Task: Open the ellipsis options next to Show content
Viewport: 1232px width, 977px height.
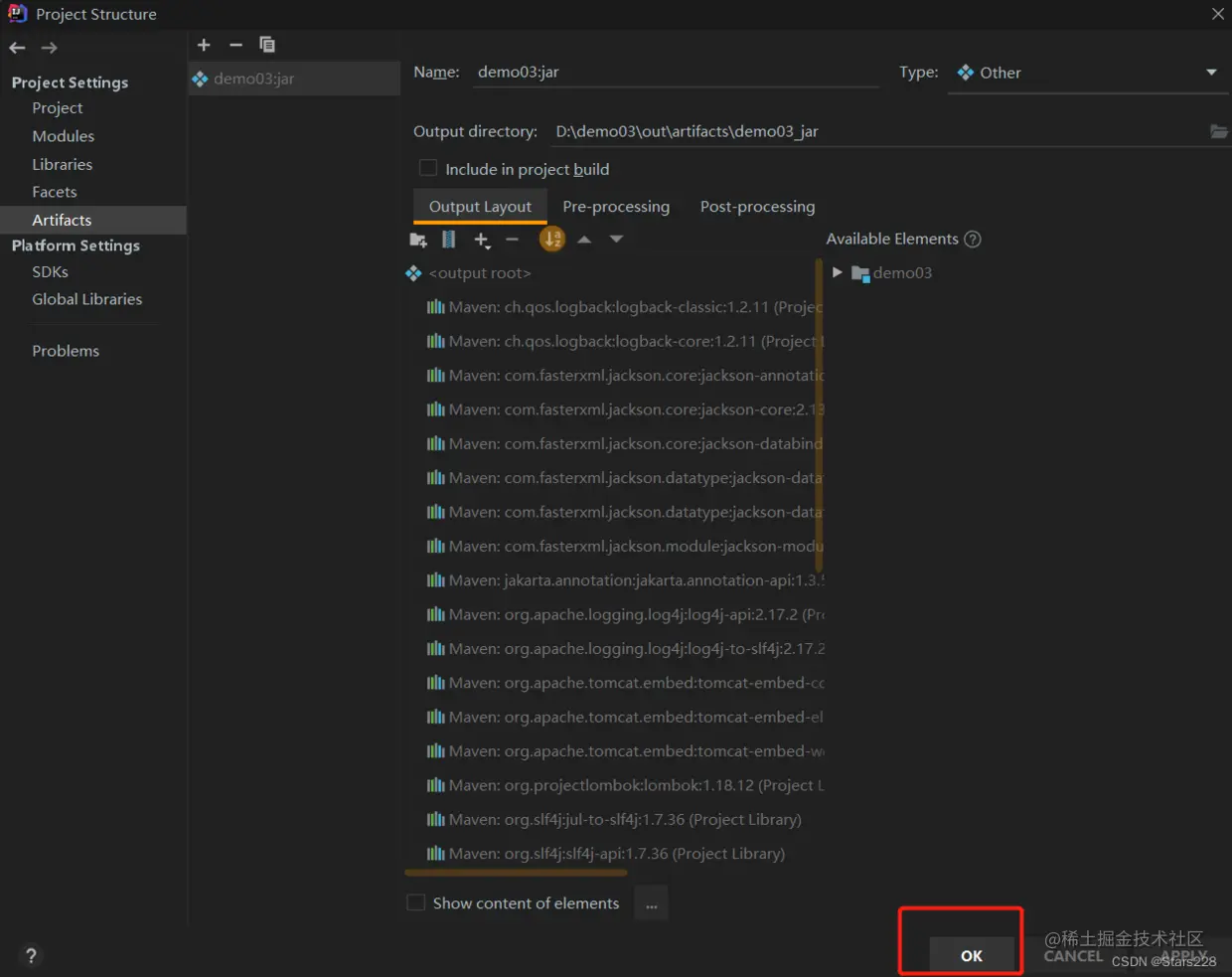Action: (652, 903)
